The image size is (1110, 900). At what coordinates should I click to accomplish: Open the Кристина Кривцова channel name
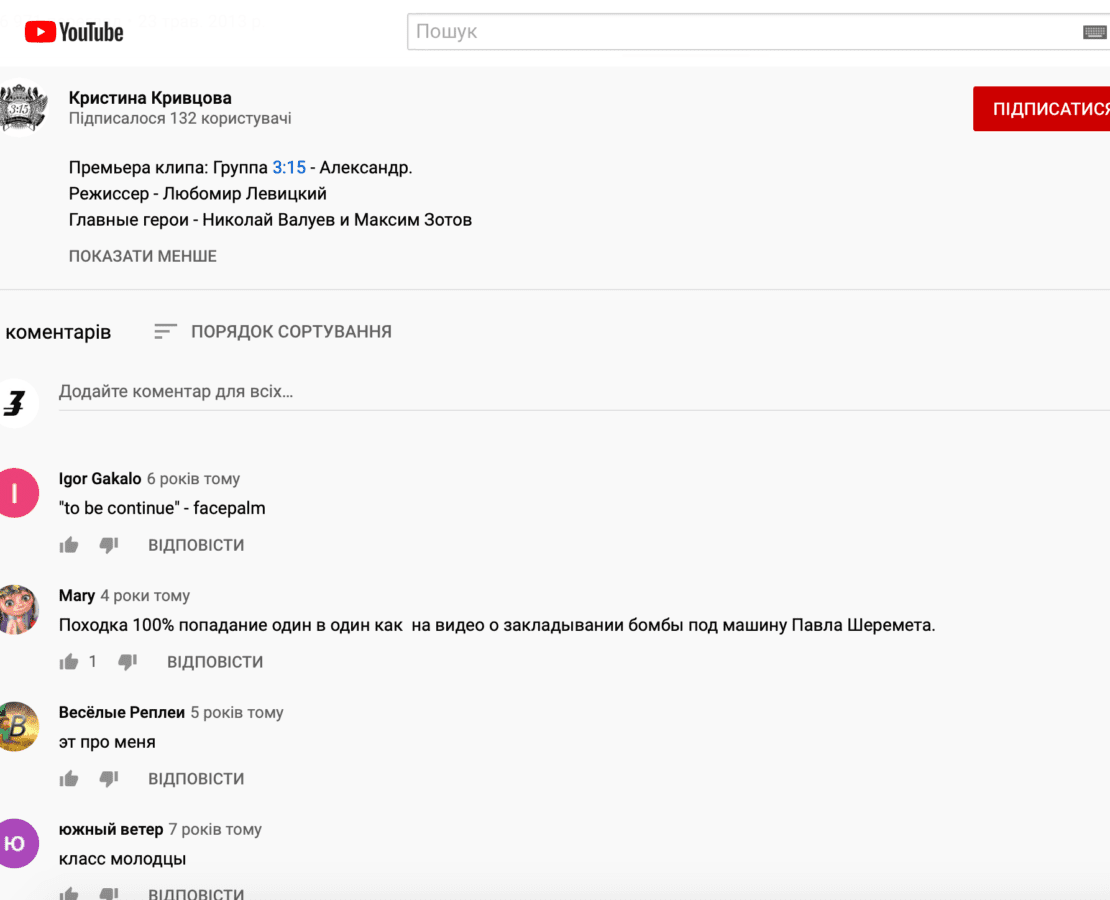click(x=150, y=98)
